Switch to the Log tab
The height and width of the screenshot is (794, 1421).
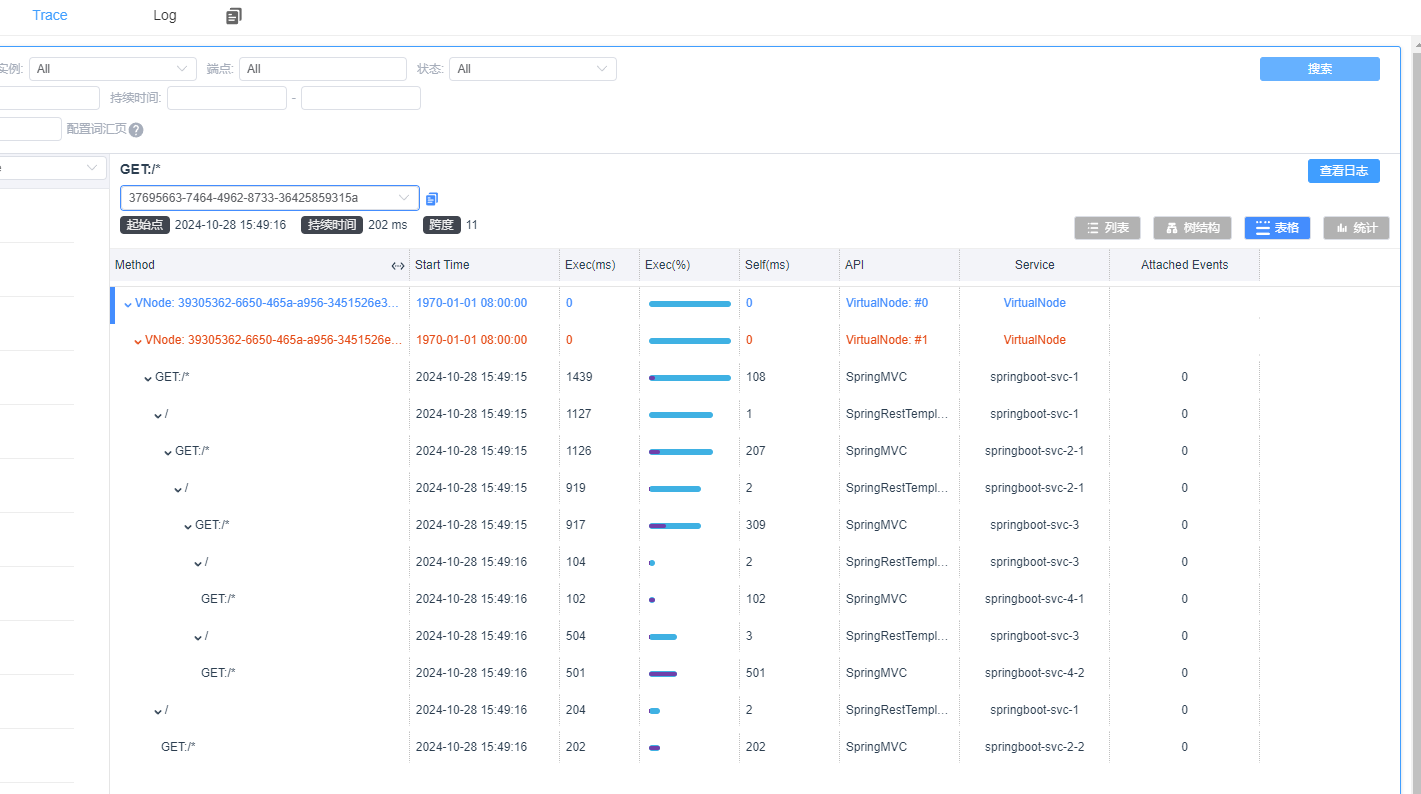[165, 15]
